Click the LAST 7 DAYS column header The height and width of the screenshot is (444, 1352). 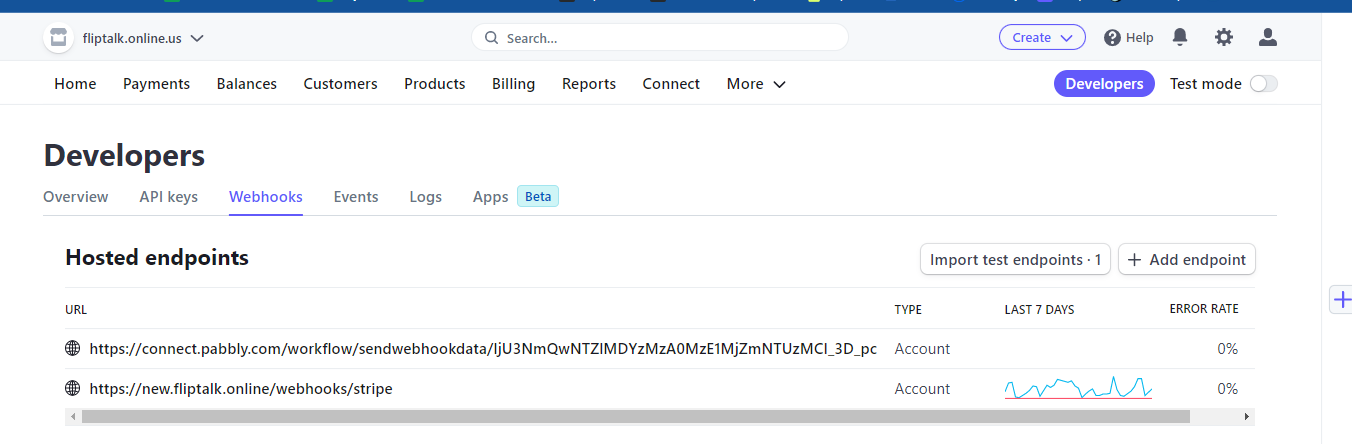(1039, 310)
